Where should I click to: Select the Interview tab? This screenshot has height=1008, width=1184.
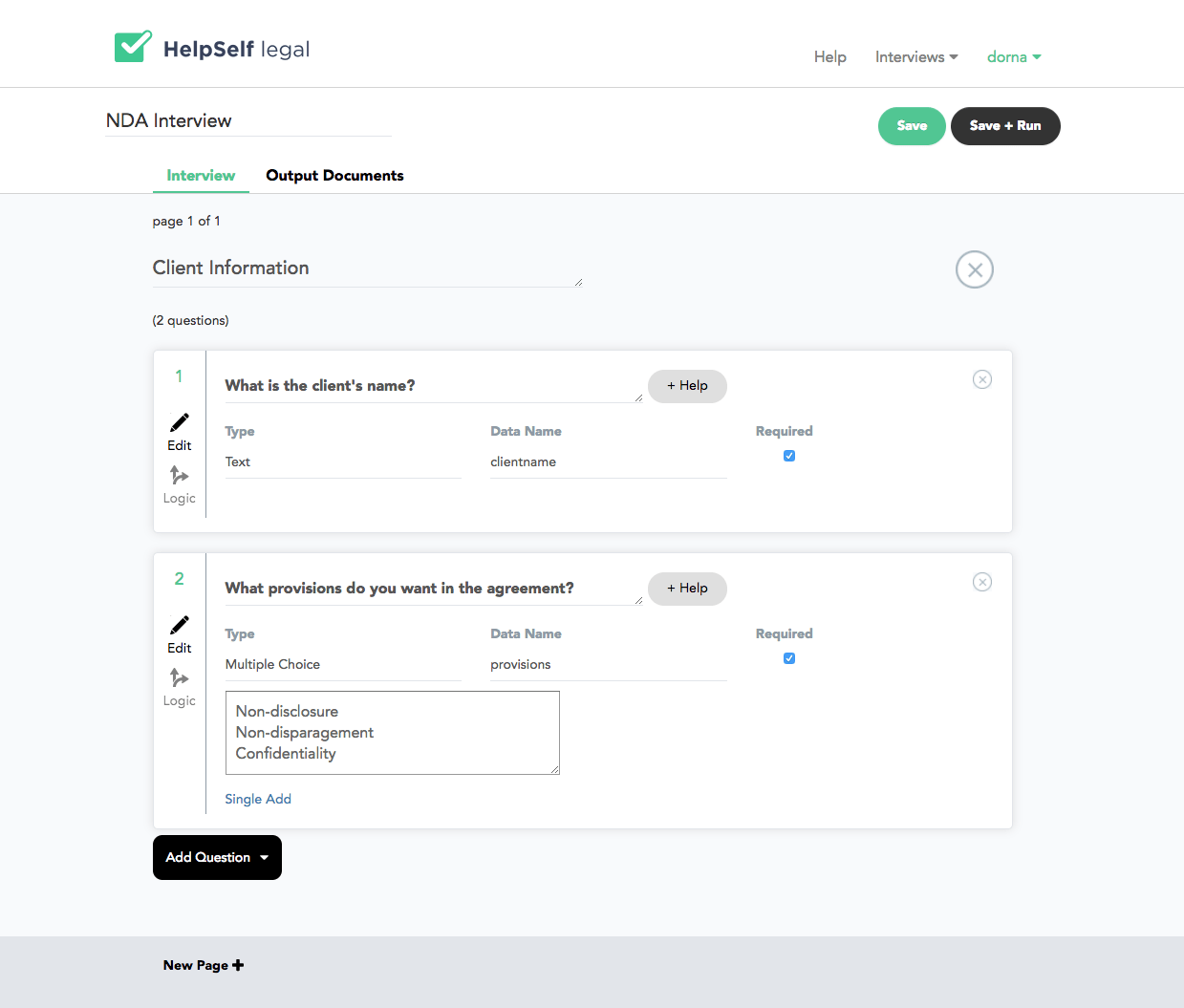pos(201,176)
